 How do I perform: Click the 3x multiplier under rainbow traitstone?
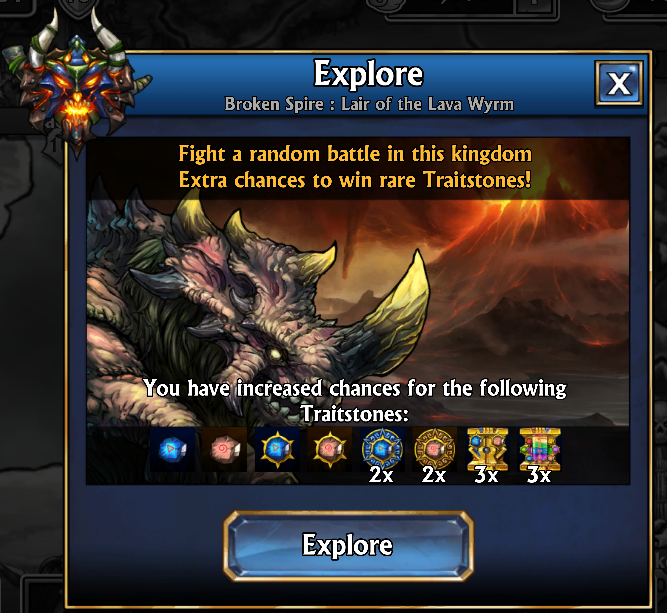coord(539,475)
